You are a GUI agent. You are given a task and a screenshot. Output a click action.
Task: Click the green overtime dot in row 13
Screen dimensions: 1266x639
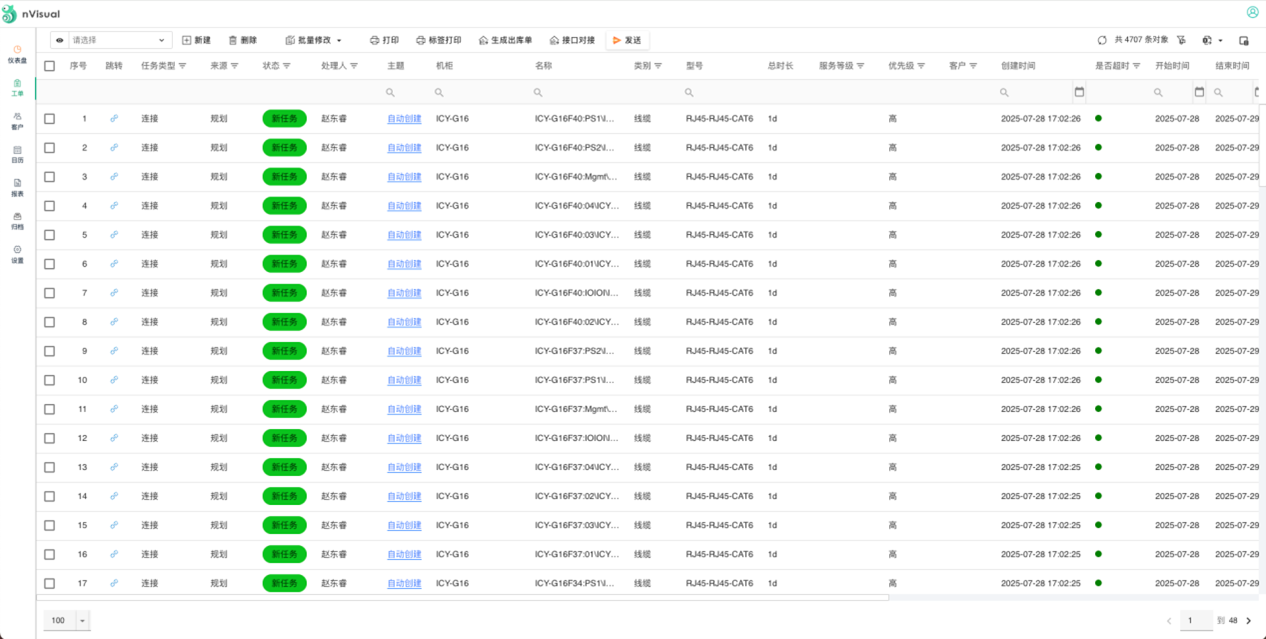point(1099,467)
